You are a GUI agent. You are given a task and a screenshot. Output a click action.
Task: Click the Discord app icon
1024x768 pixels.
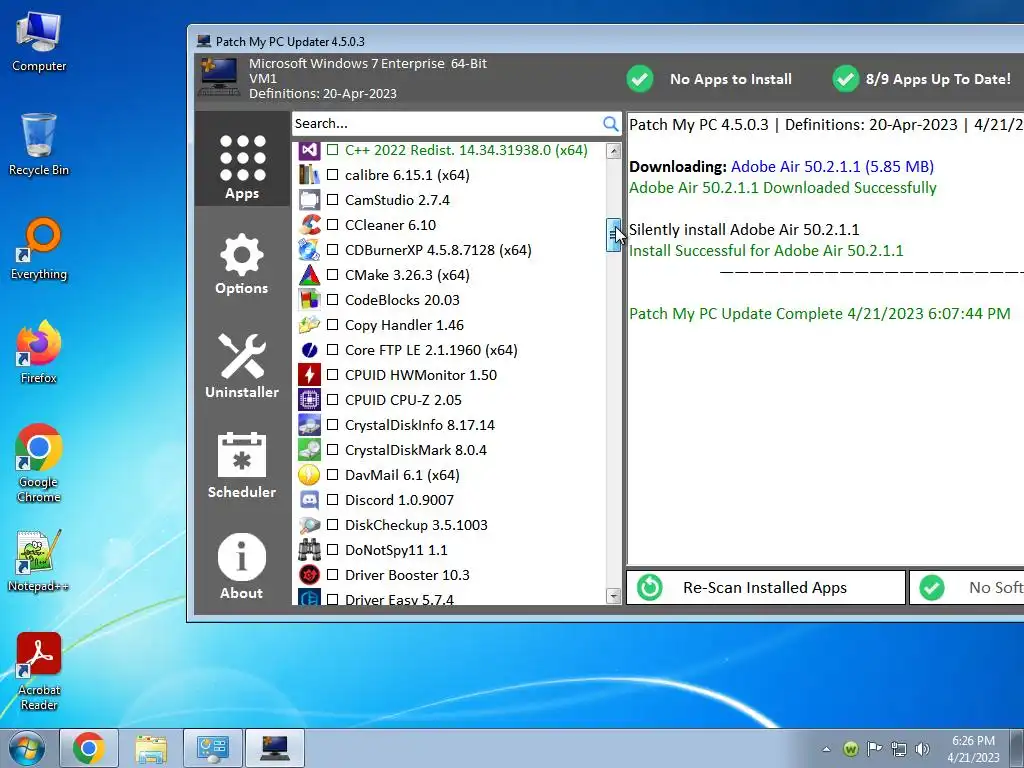(x=309, y=500)
